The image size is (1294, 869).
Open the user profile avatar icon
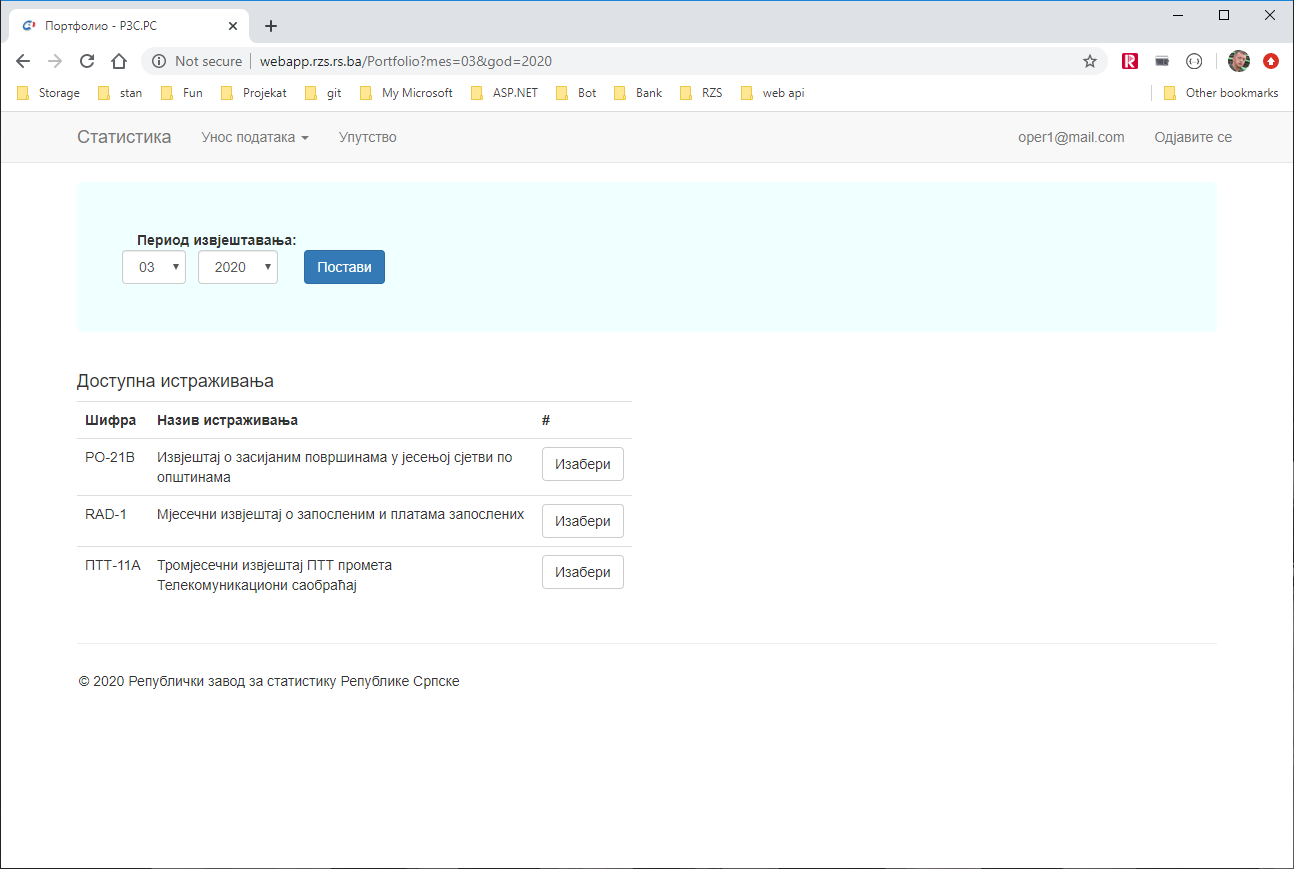[1238, 61]
